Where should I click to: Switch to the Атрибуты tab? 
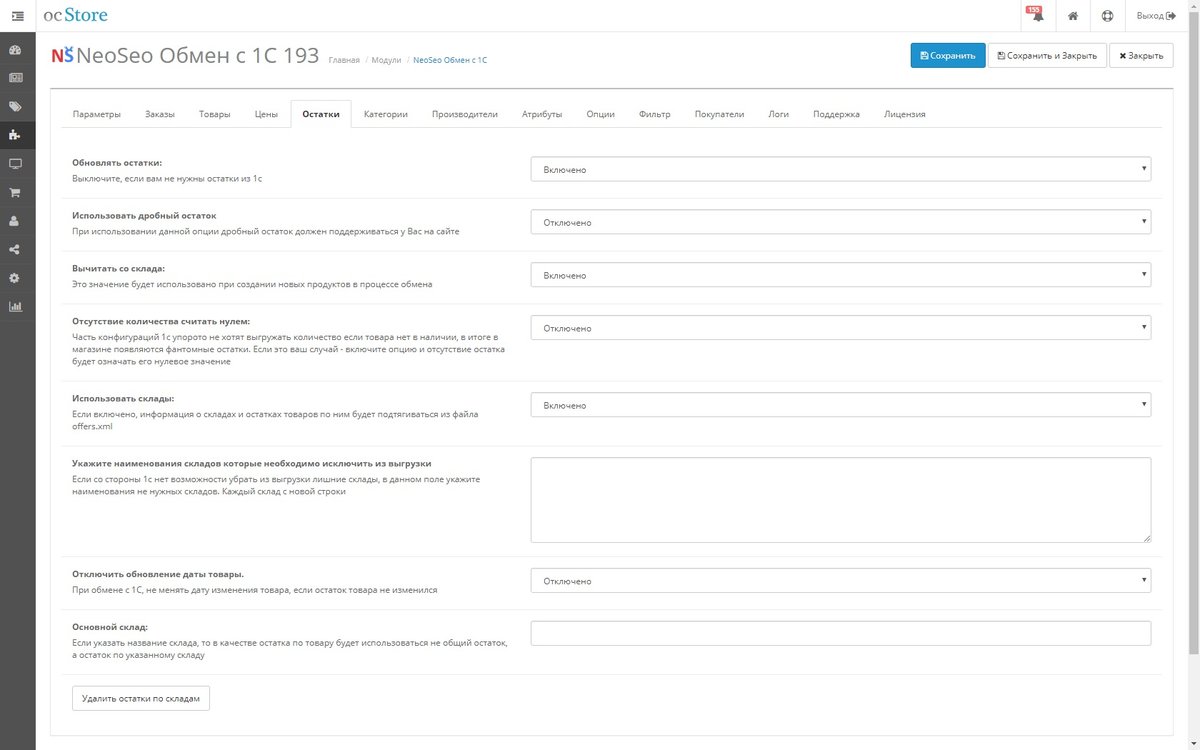[542, 114]
